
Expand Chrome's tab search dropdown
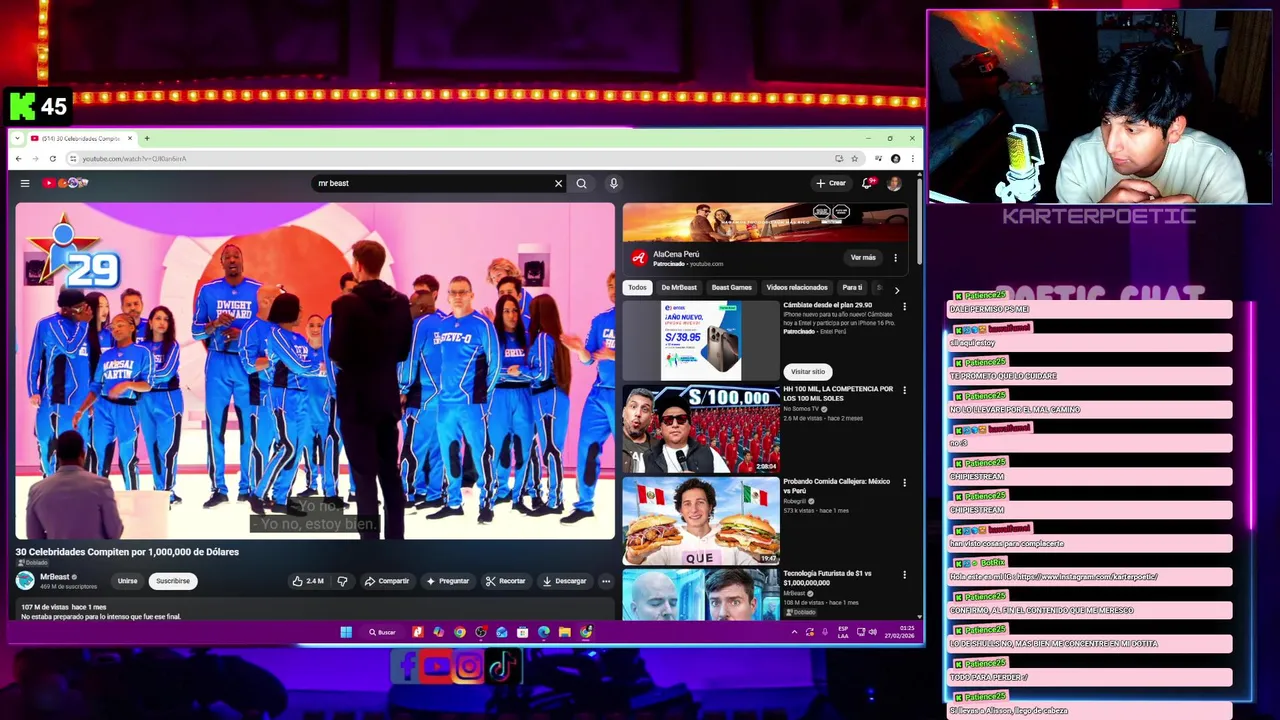click(x=18, y=138)
